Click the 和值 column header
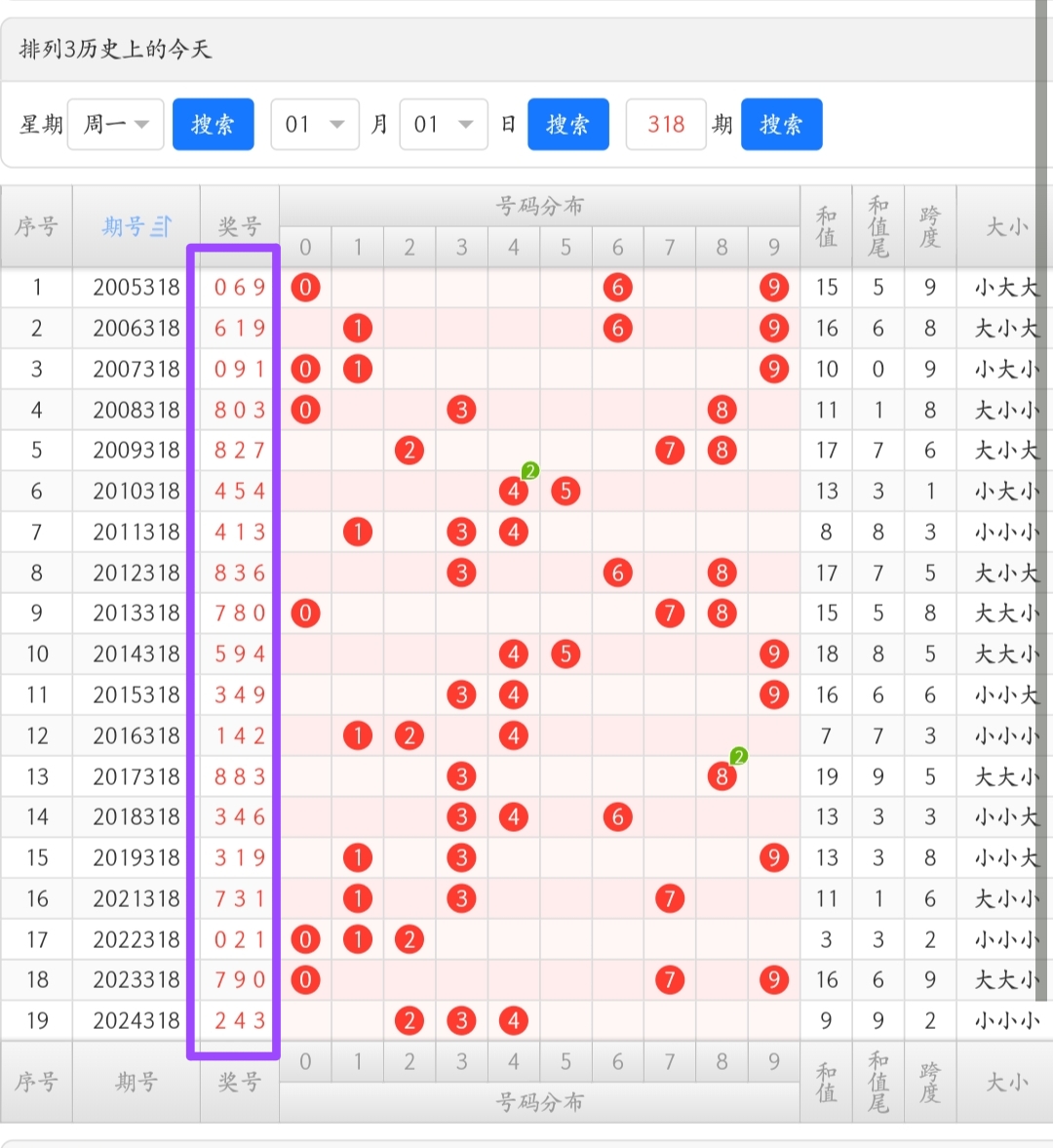This screenshot has width=1053, height=1148. click(826, 226)
